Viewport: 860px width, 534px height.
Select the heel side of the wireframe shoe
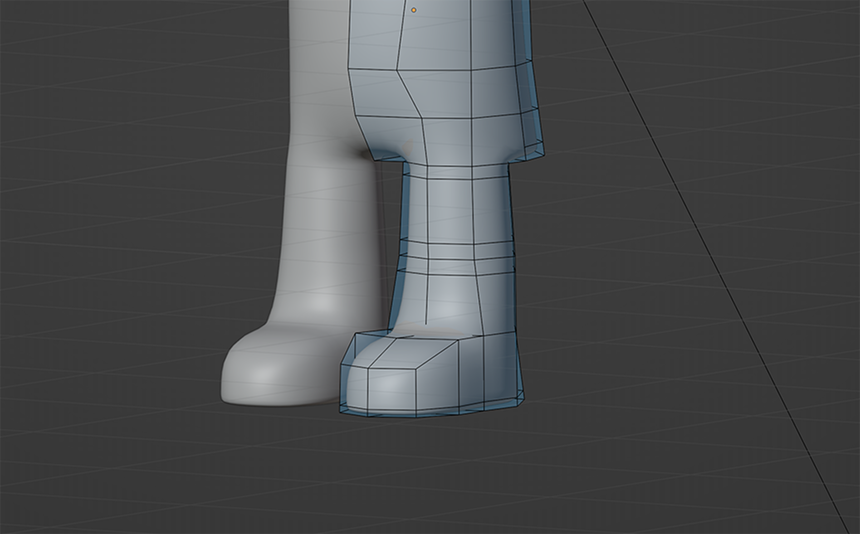pyautogui.click(x=502, y=370)
